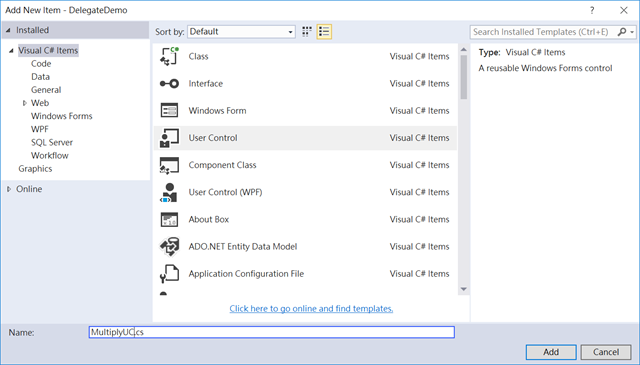Select the About Box template icon
The width and height of the screenshot is (640, 365).
(169, 220)
